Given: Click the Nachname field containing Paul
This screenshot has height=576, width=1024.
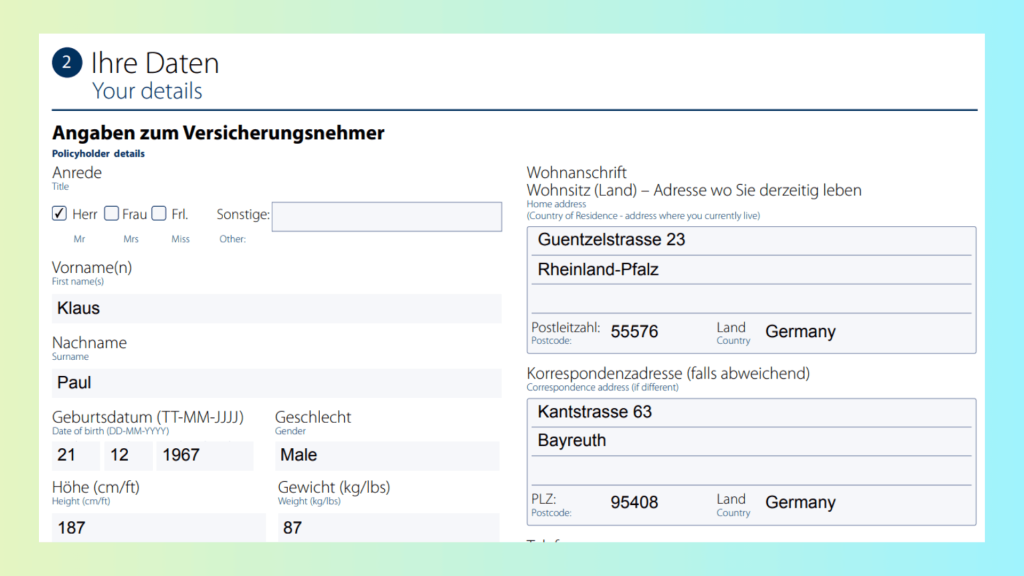Looking at the screenshot, I should pyautogui.click(x=276, y=383).
